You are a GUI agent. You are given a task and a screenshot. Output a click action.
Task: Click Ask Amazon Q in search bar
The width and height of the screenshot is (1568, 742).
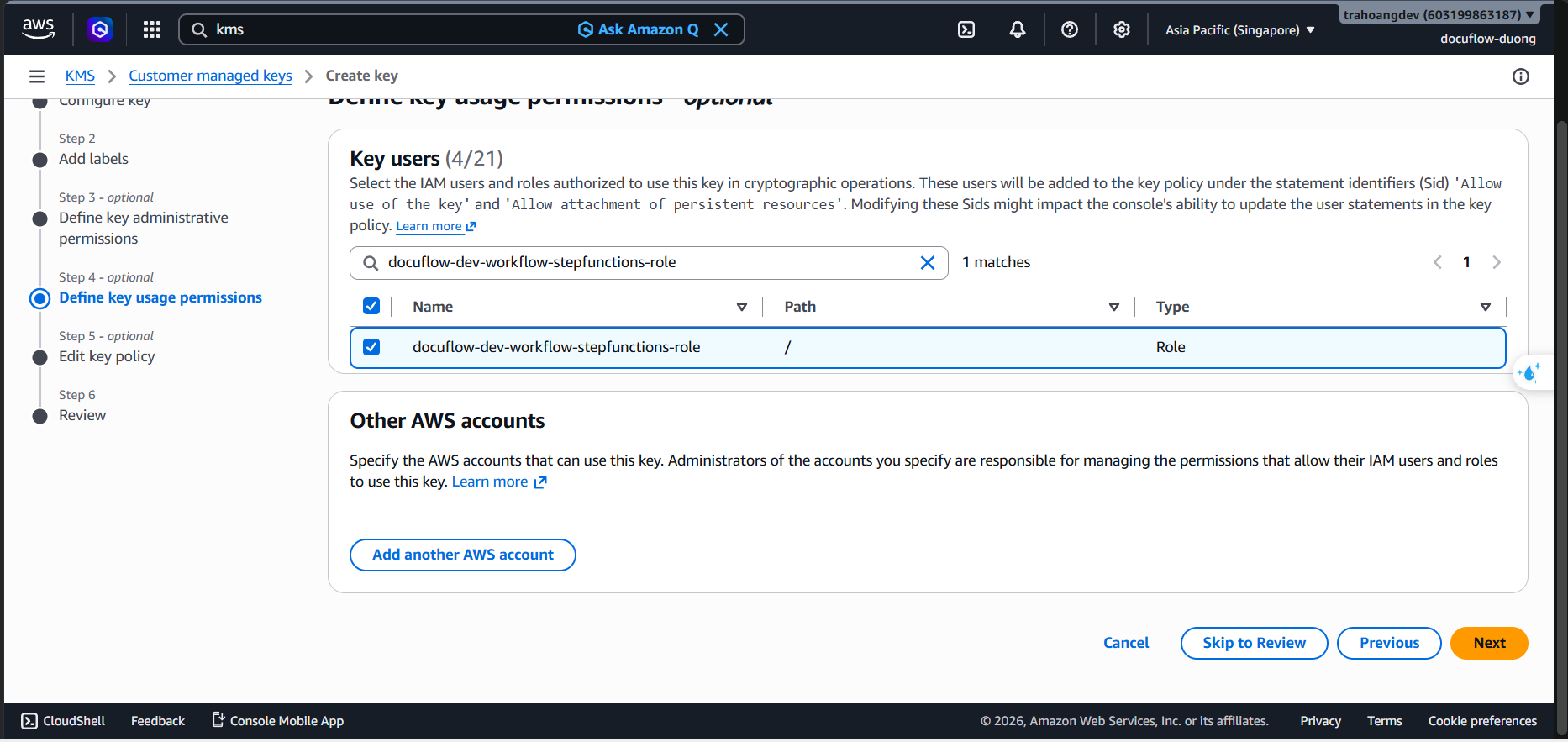coord(639,29)
